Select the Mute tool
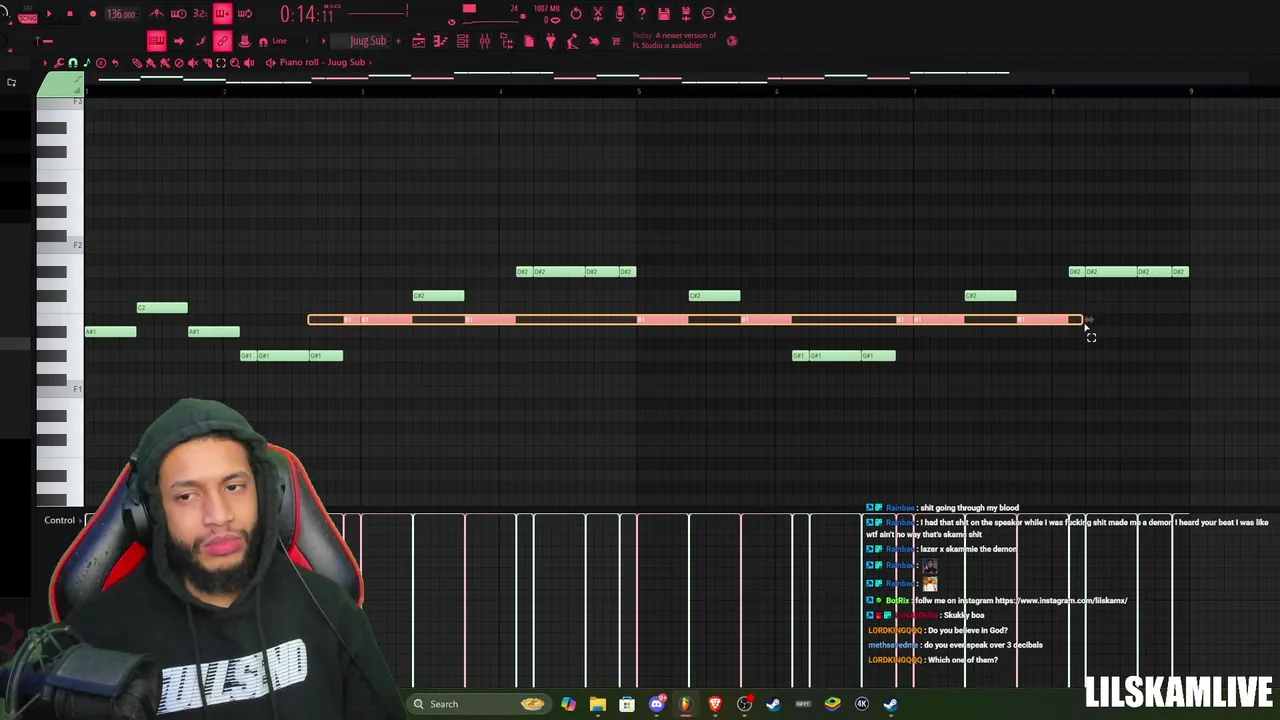The width and height of the screenshot is (1280, 720). coord(193,63)
